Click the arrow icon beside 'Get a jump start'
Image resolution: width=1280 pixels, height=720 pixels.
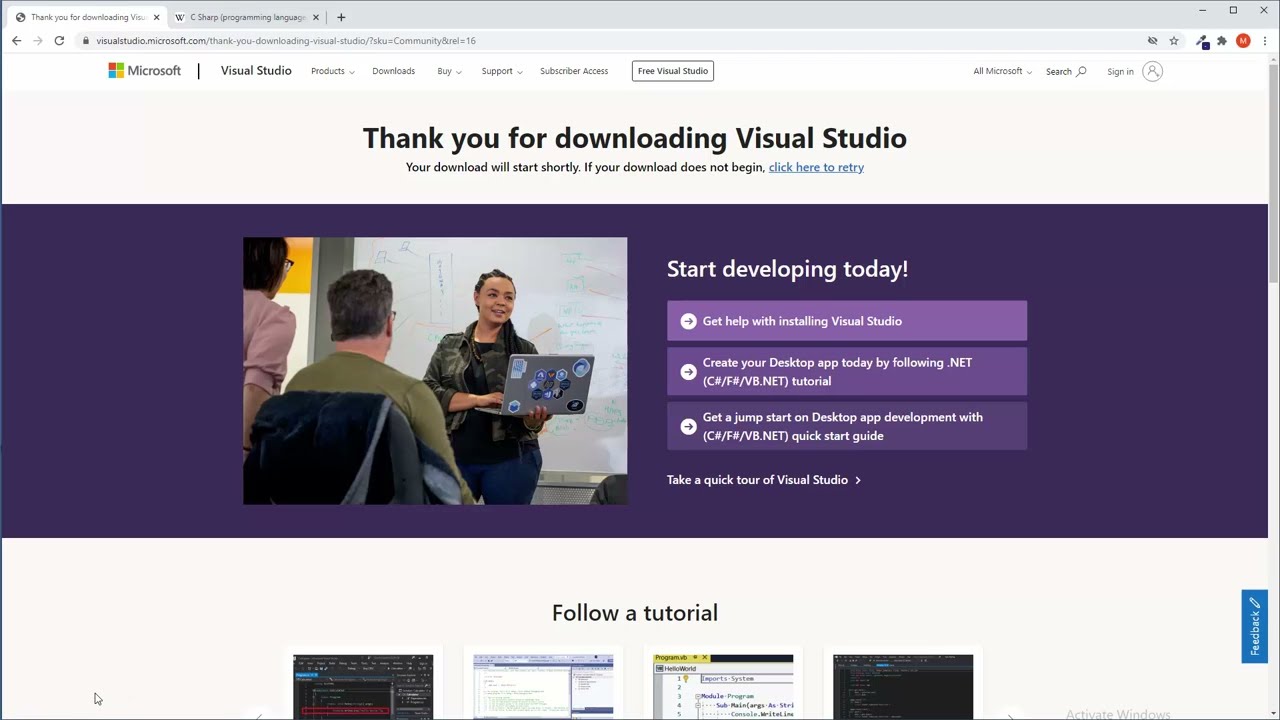click(688, 426)
